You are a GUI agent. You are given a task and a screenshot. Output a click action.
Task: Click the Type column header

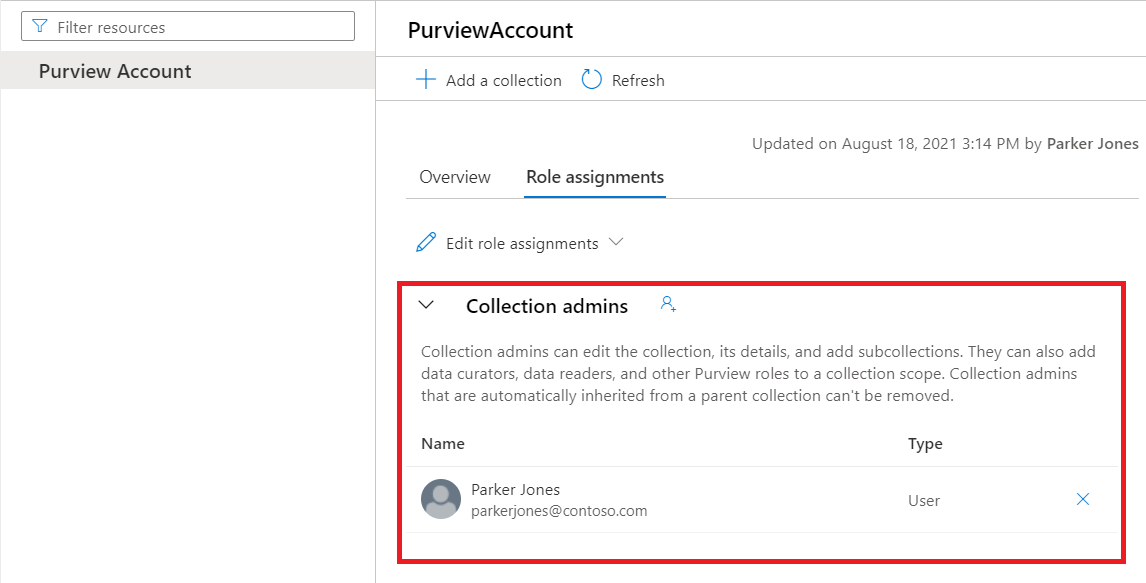coord(924,443)
